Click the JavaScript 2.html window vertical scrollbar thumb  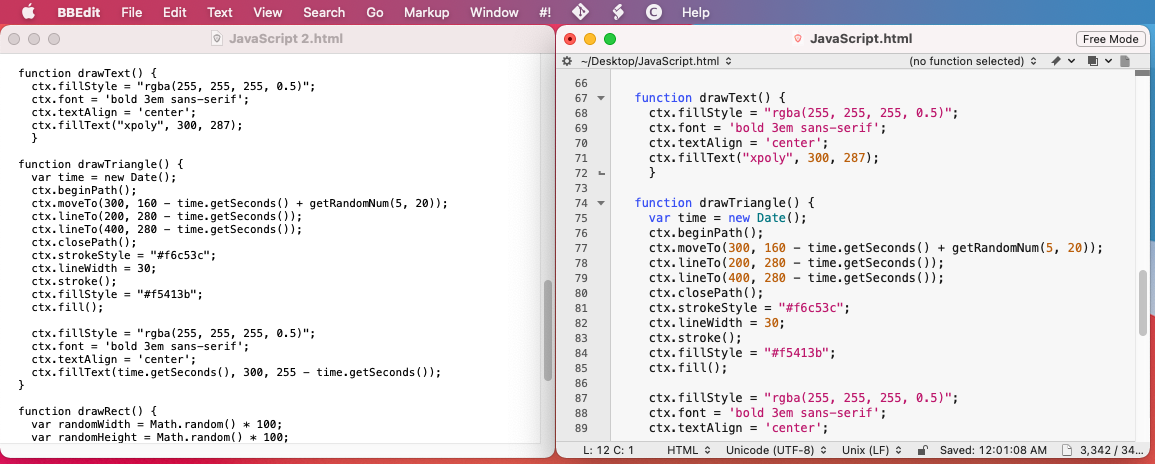click(548, 330)
